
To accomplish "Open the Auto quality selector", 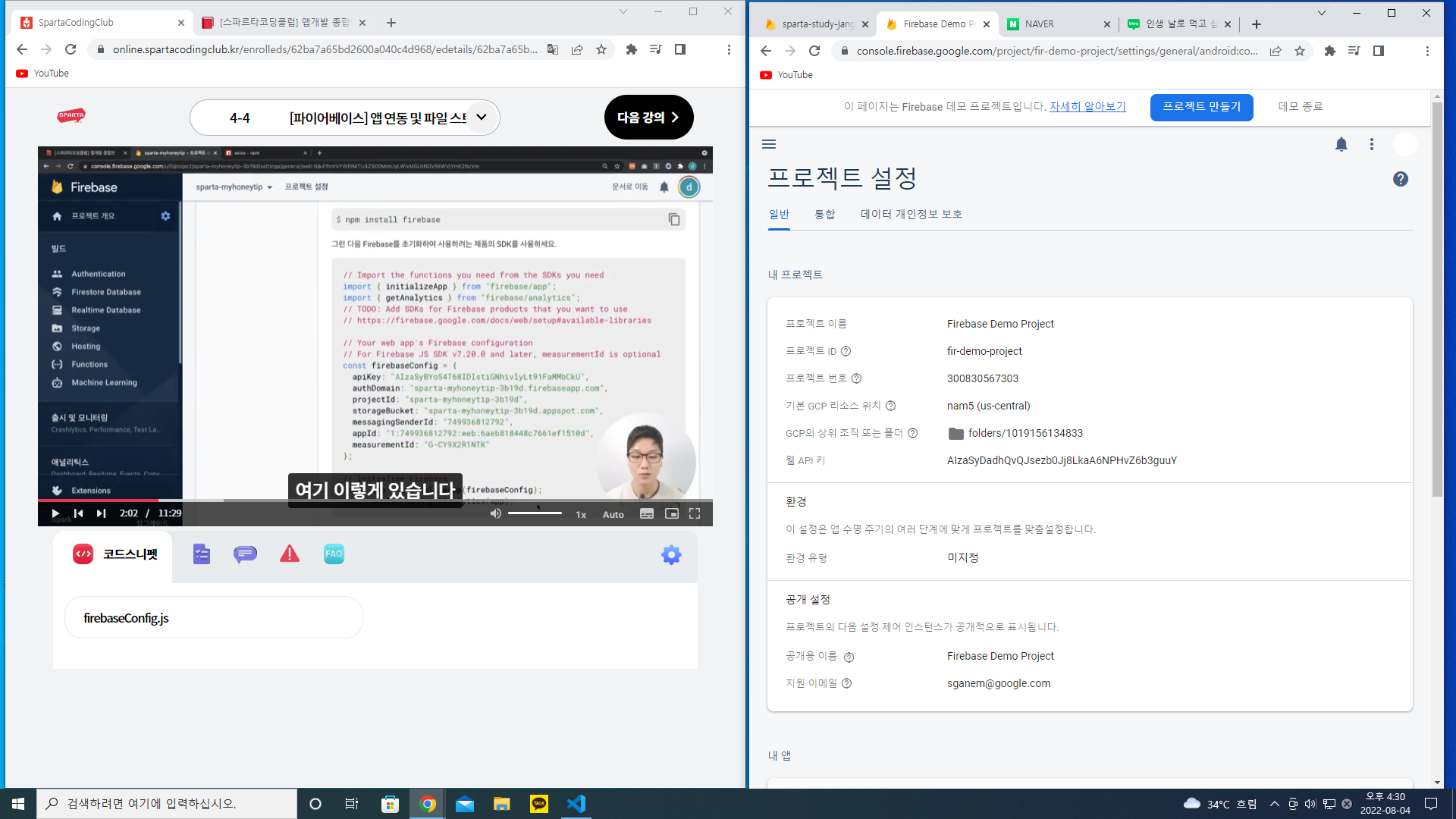I will (613, 514).
